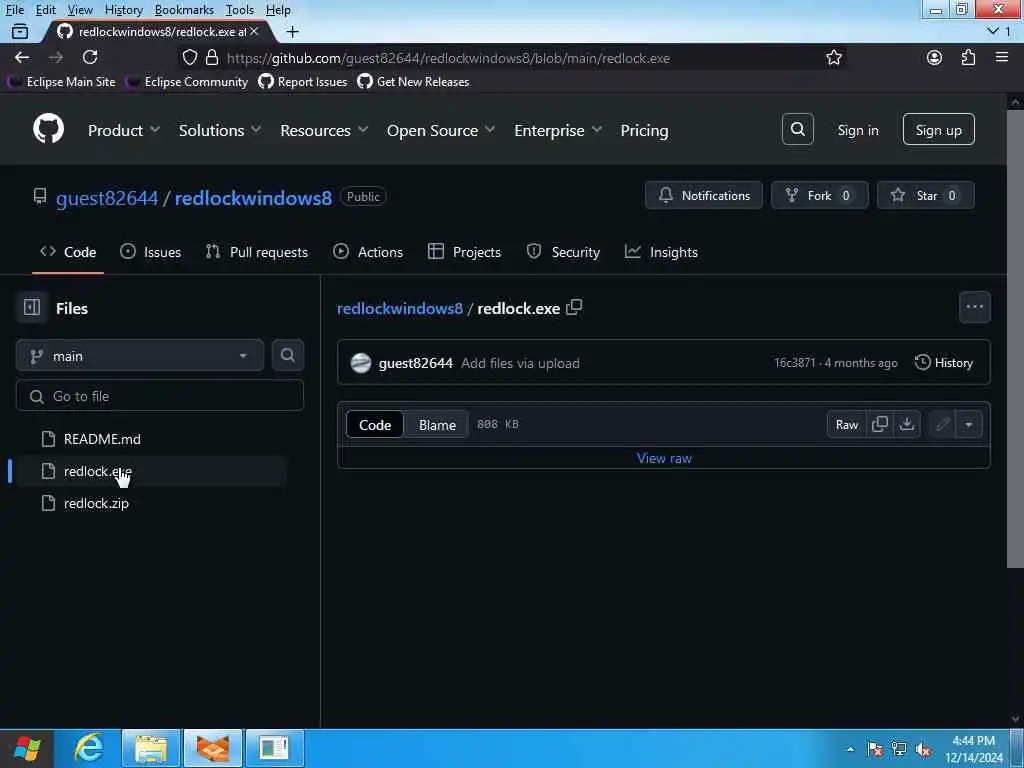Star the repository with the Star button
Screen dimensions: 1024x768
[925, 195]
